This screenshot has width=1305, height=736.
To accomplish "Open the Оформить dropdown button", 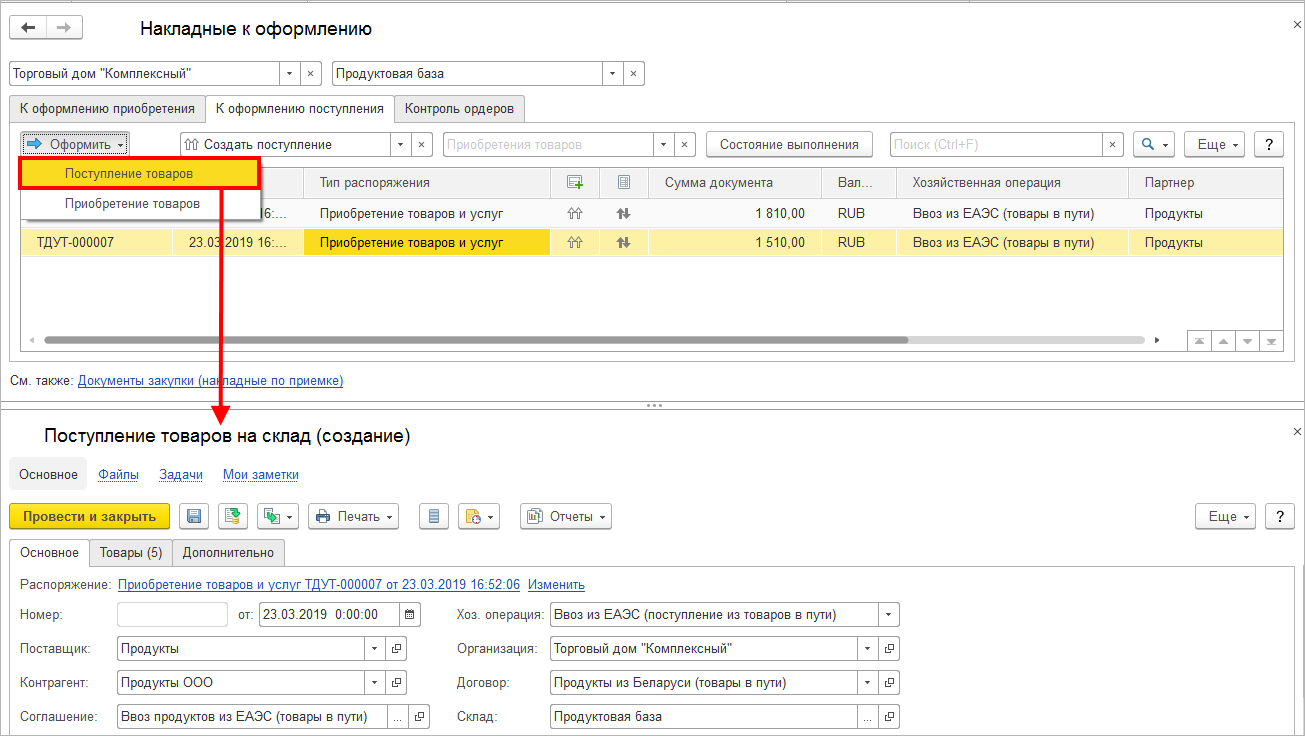I will 75,144.
